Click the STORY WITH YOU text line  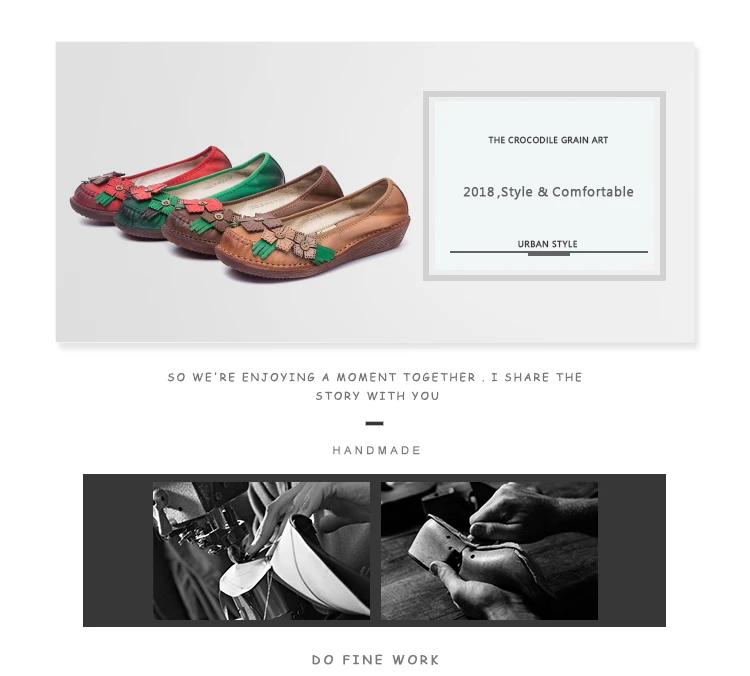coord(377,396)
